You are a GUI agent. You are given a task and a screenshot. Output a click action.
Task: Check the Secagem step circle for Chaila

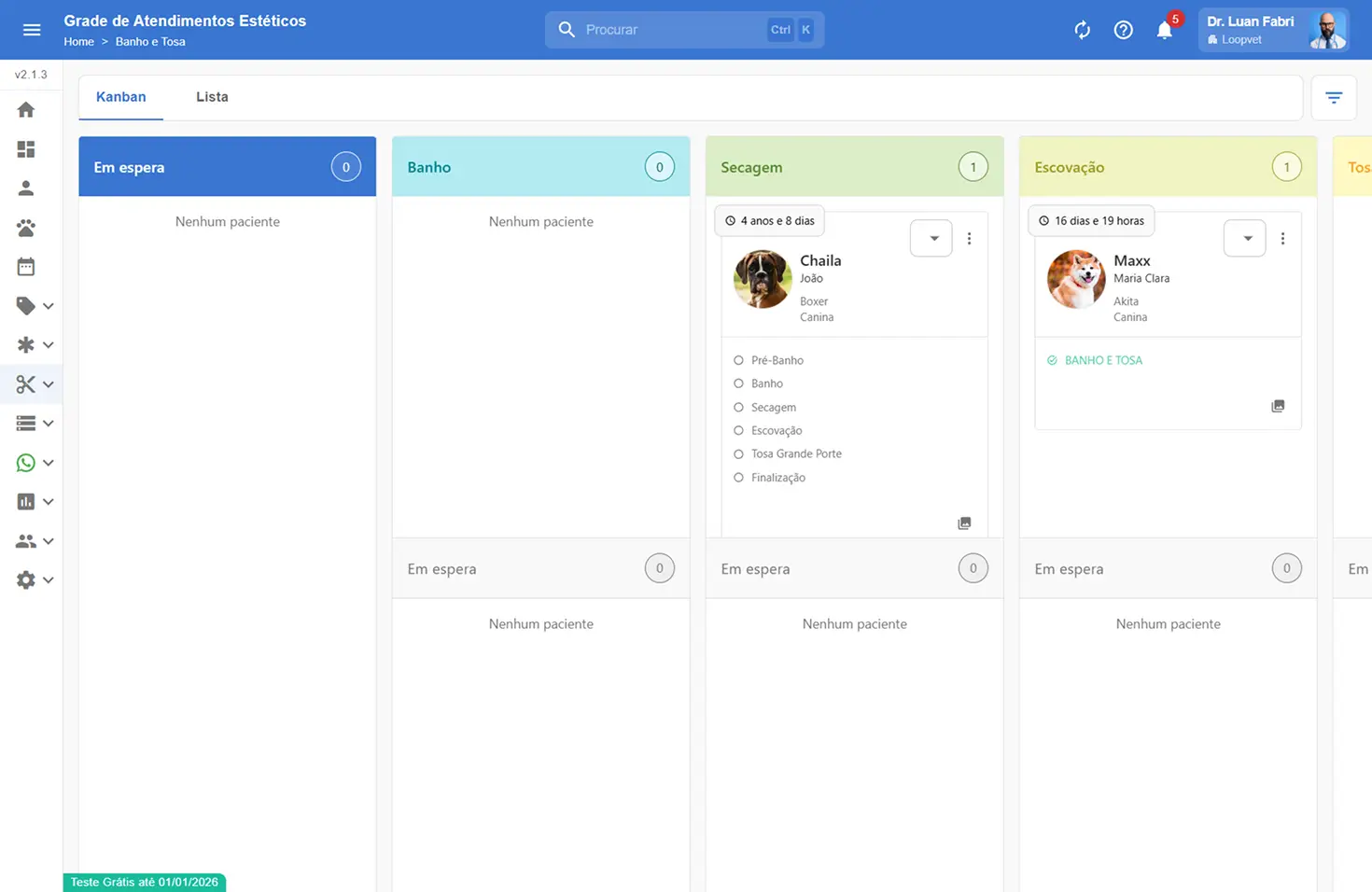click(738, 408)
